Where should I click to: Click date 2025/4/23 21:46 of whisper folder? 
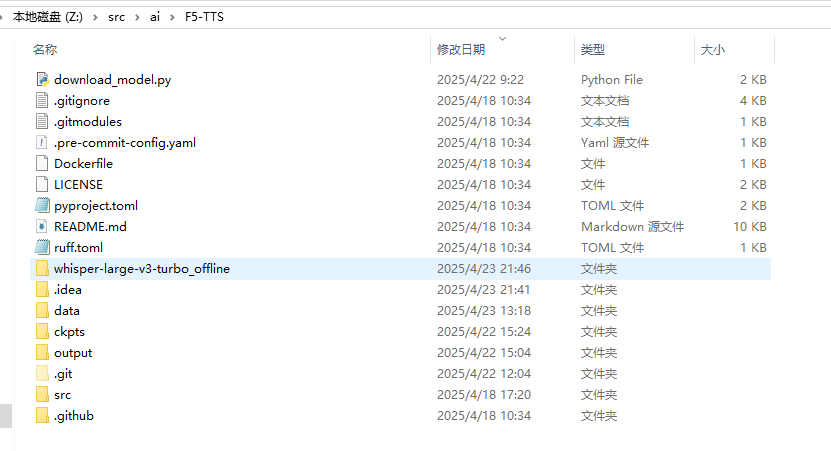coord(484,269)
